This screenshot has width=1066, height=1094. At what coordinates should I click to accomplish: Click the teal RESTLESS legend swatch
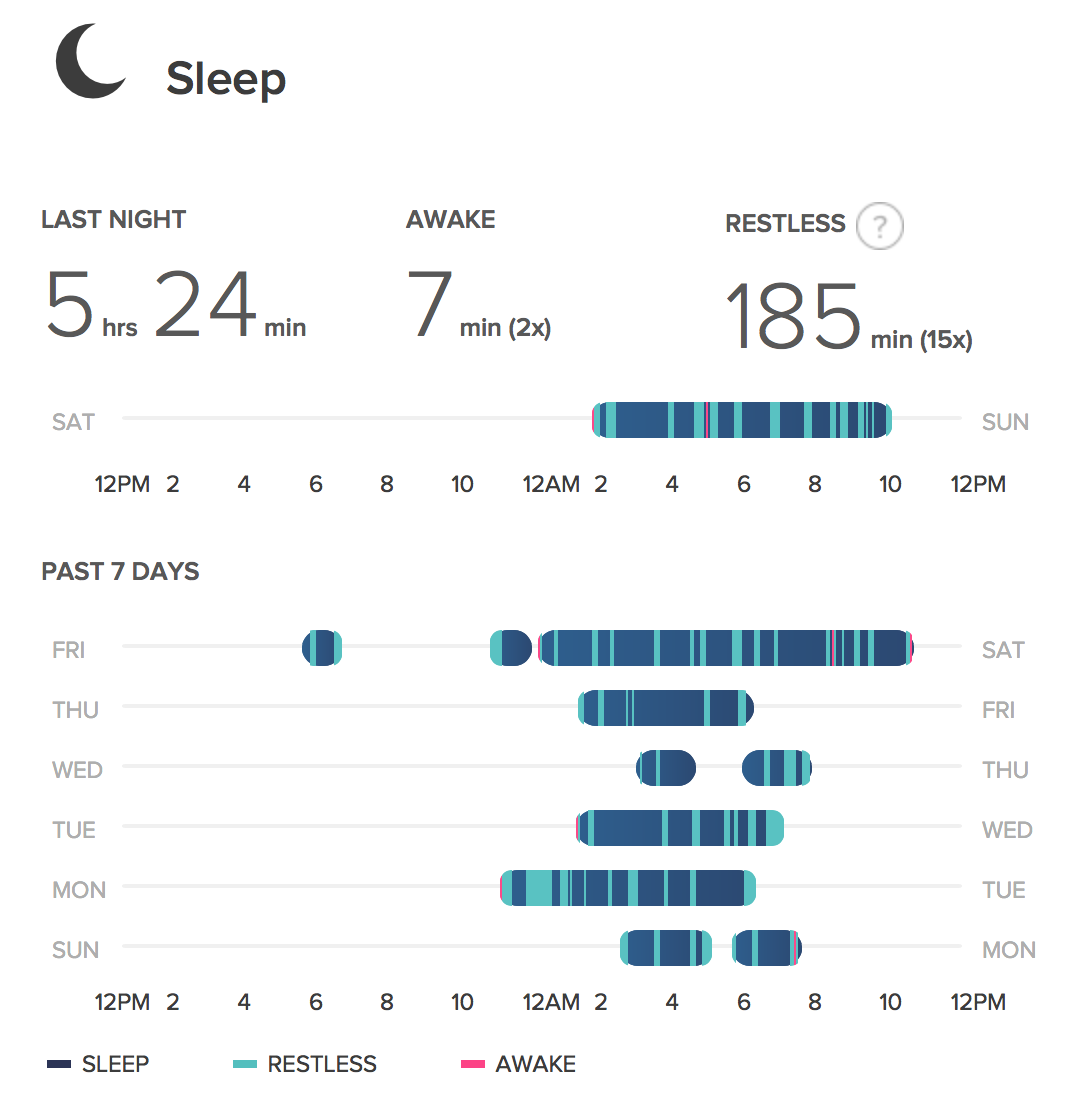tap(245, 1064)
